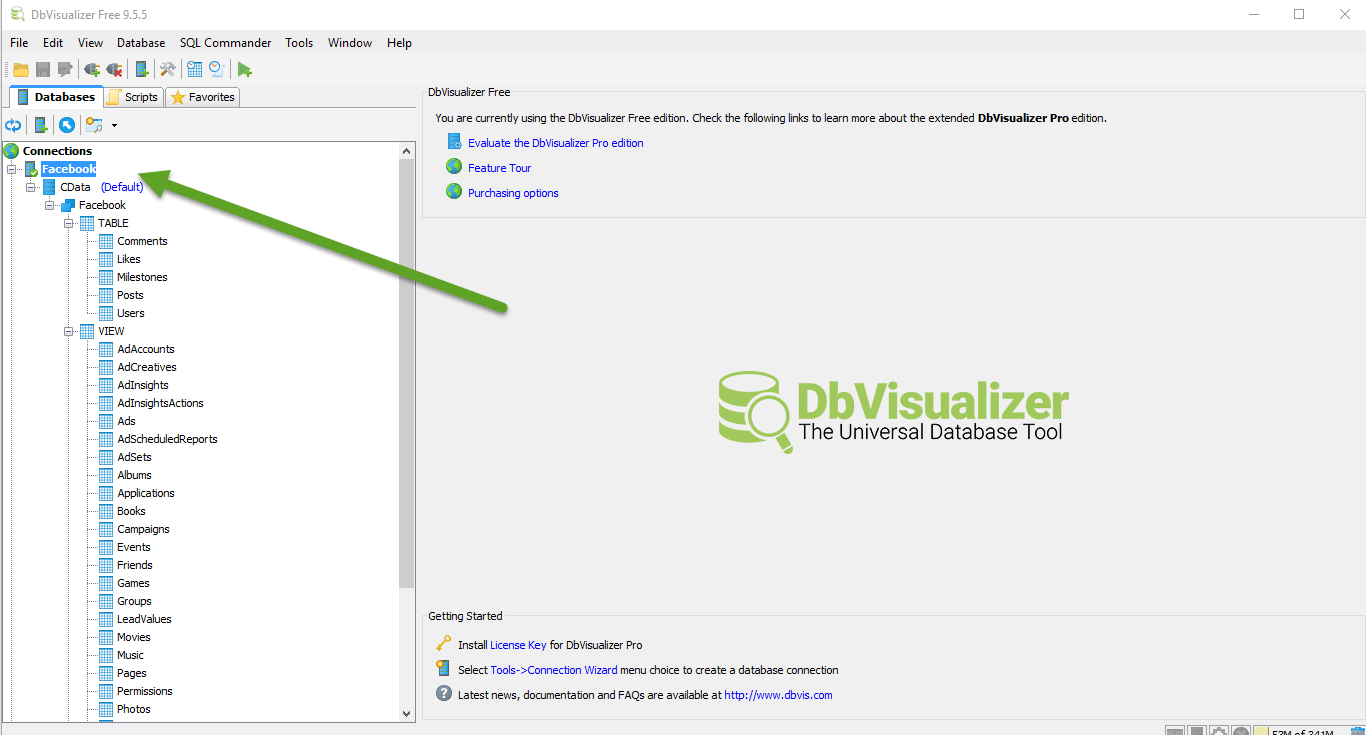Select the Albums view
1366x735 pixels.
135,475
